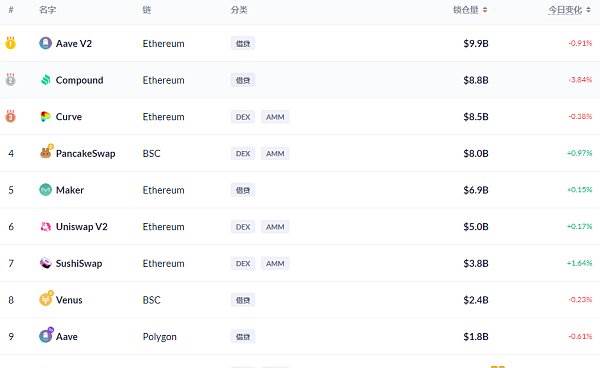Click the name column header
The width and height of the screenshot is (600, 368).
(x=47, y=10)
